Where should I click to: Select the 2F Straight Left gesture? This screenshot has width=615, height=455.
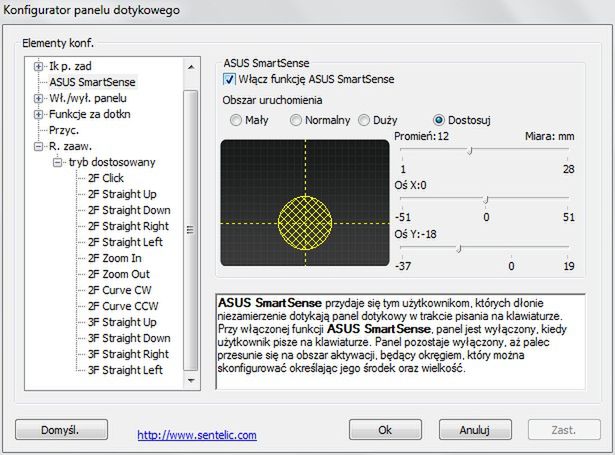click(x=125, y=242)
